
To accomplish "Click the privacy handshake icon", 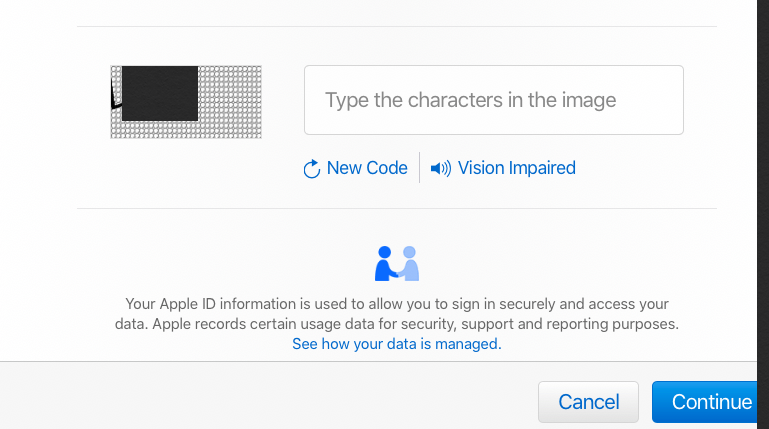I will click(397, 263).
